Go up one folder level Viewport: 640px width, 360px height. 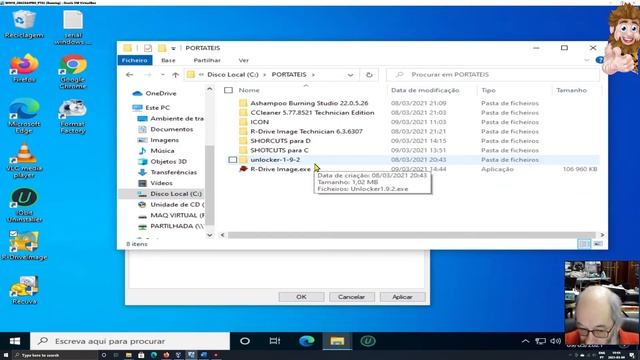176,75
